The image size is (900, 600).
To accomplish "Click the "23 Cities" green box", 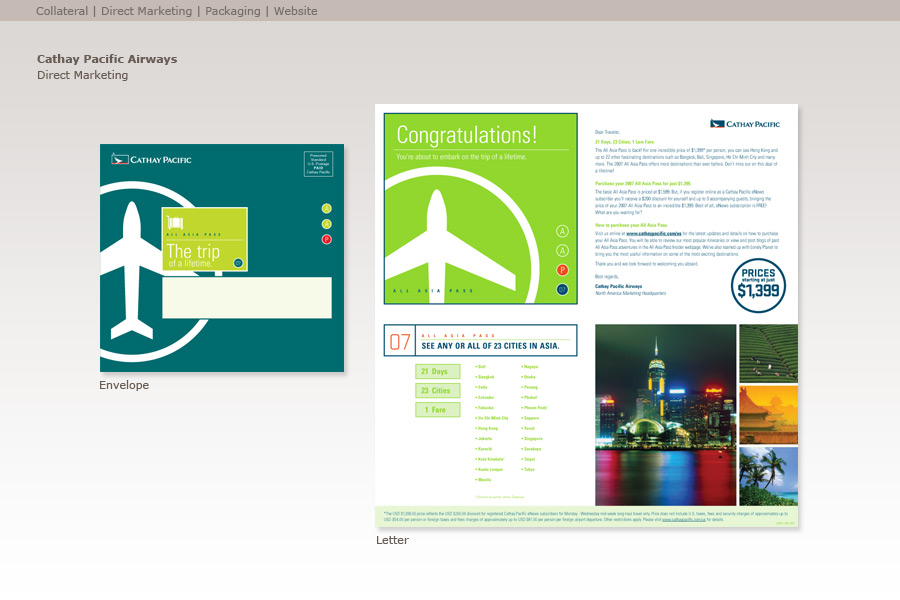I will (x=437, y=391).
